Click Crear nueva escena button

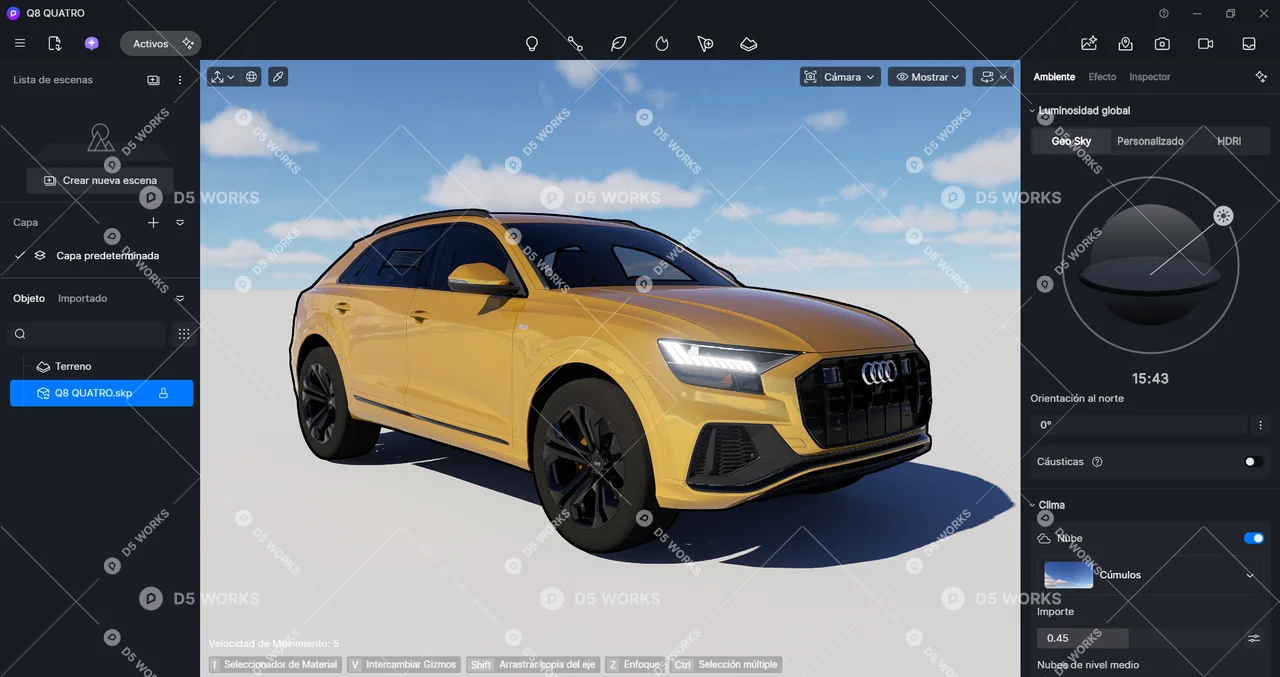pos(100,181)
